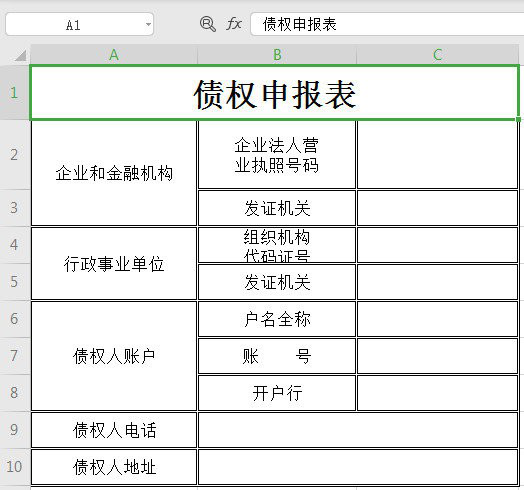The image size is (524, 490).
Task: Select the cell 债权人账户
Action: tap(114, 356)
